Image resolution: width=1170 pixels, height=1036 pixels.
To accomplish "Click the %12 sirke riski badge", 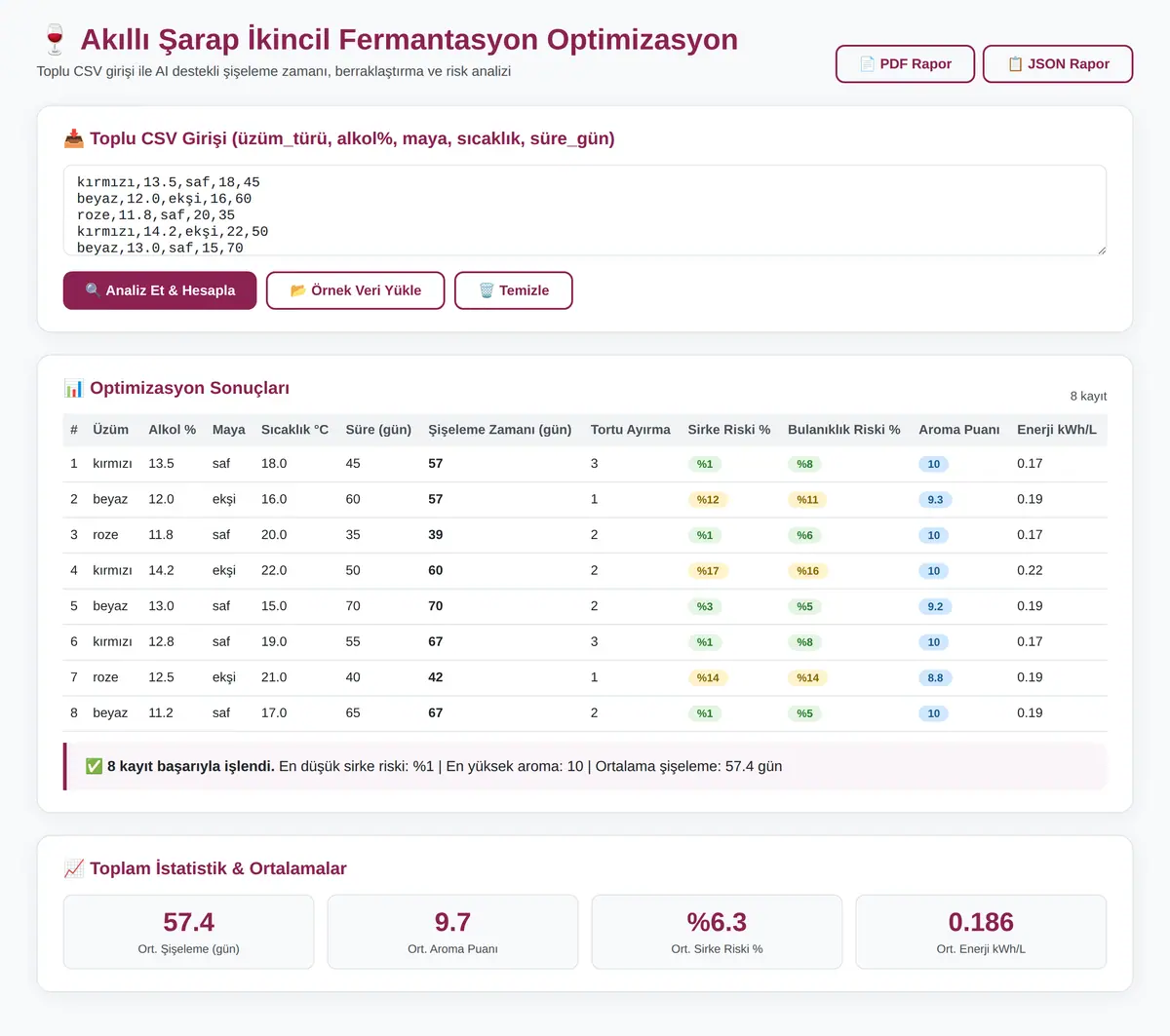I will (x=708, y=500).
